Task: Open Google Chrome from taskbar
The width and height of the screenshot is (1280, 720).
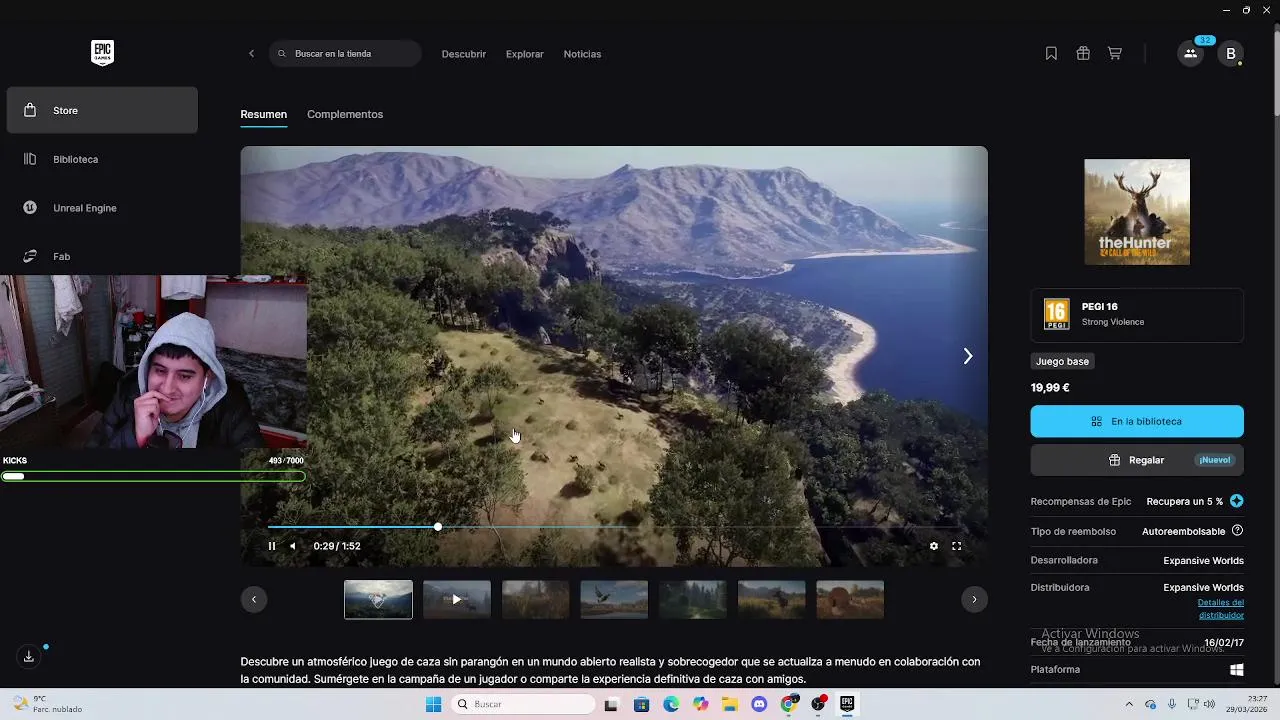Action: pyautogui.click(x=788, y=705)
